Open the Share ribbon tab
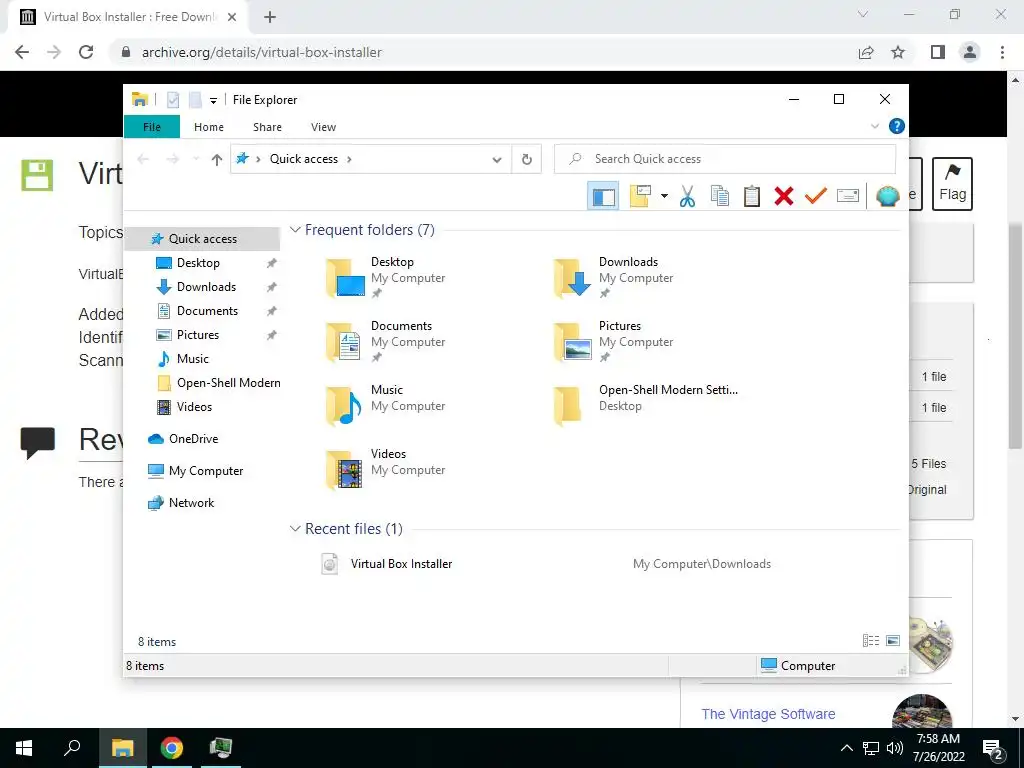1024x768 pixels. click(x=268, y=127)
